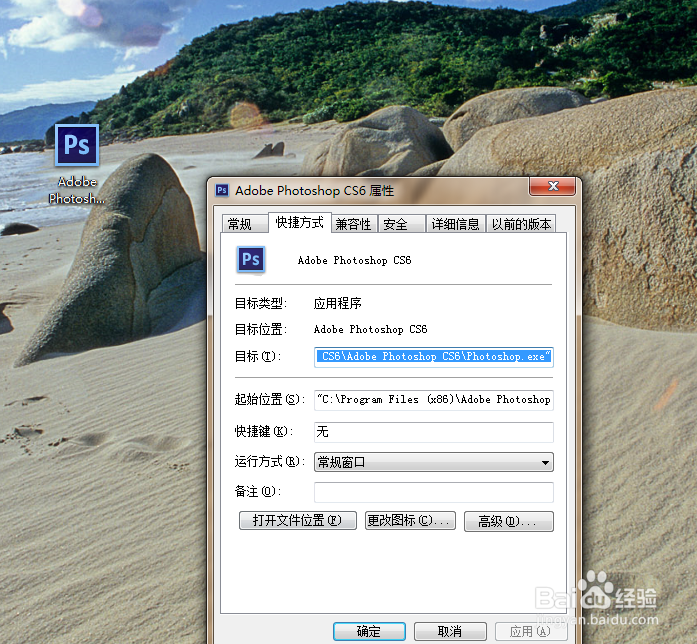Viewport: 697px width, 644px height.
Task: Open the 兼容性 tab
Action: pos(354,224)
